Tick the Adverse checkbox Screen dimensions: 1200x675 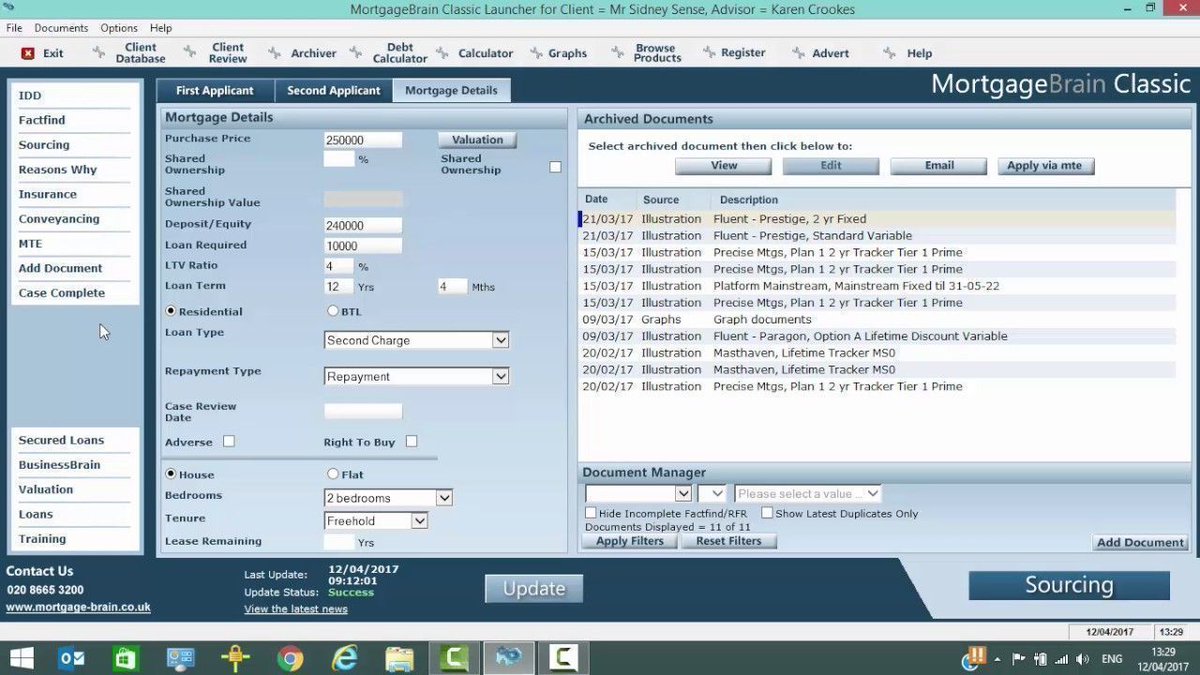pos(229,441)
